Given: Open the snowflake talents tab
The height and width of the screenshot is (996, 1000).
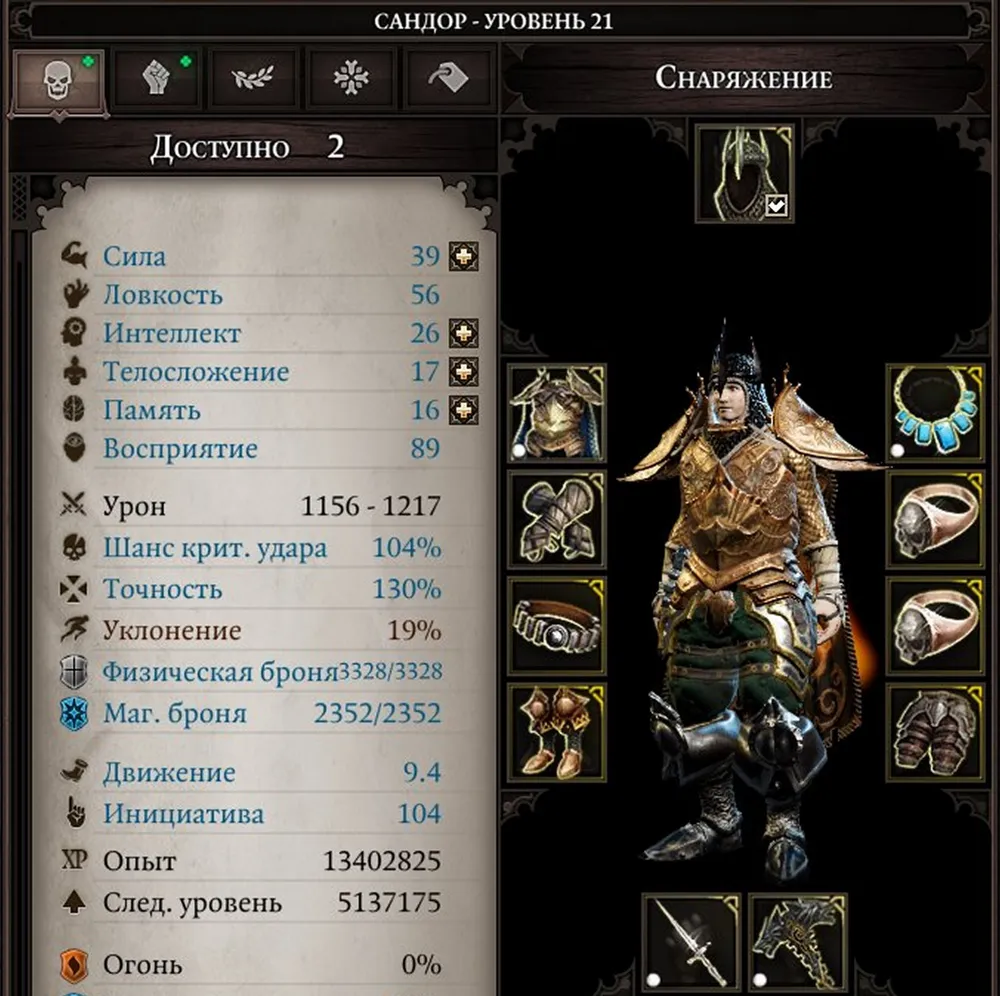Looking at the screenshot, I should click(351, 79).
